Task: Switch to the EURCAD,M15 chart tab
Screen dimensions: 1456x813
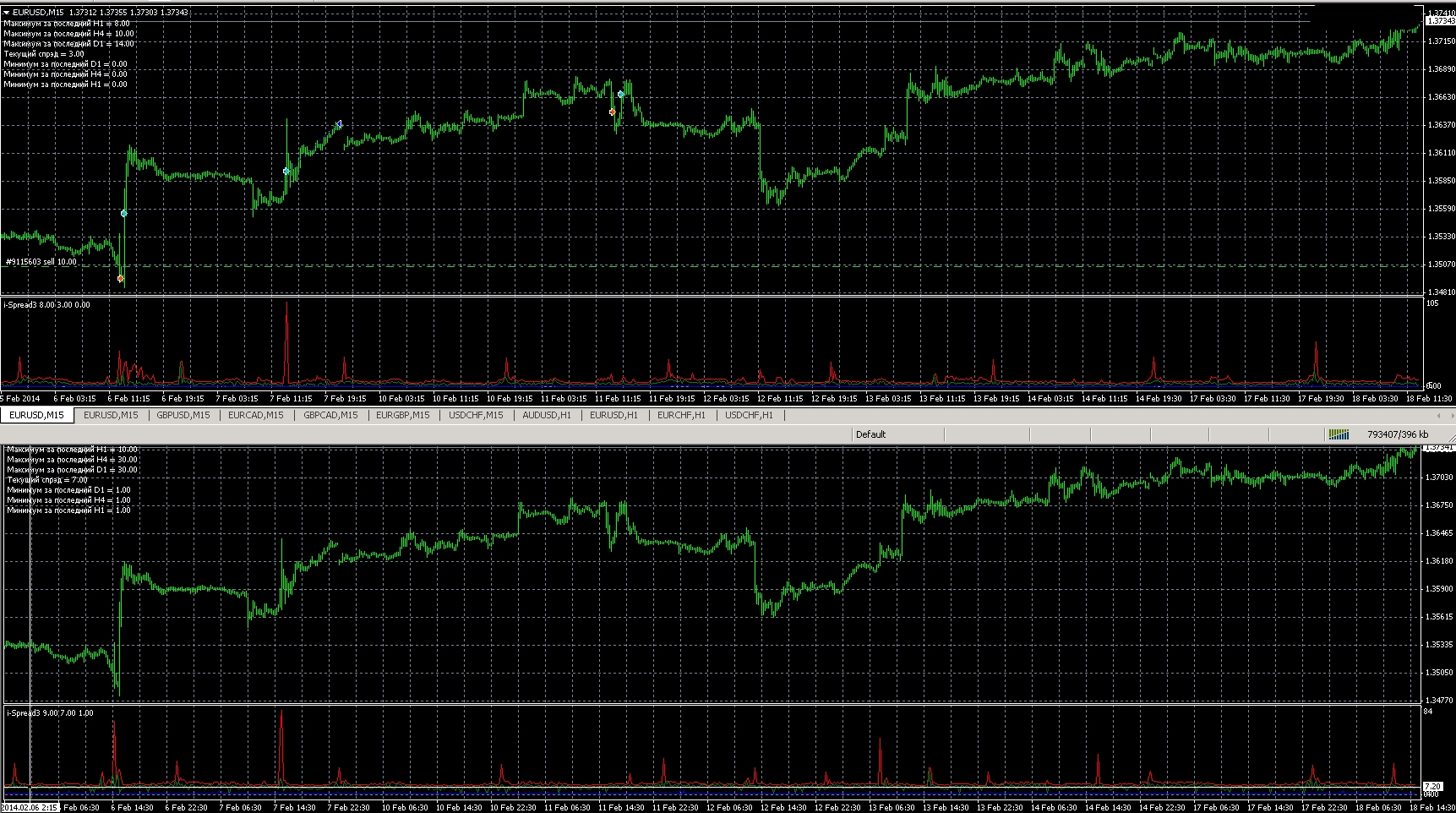Action: tap(256, 415)
